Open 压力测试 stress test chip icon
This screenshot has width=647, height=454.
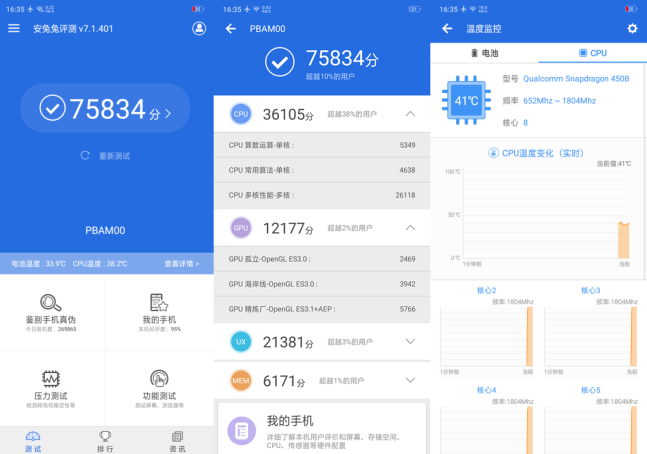[x=51, y=378]
